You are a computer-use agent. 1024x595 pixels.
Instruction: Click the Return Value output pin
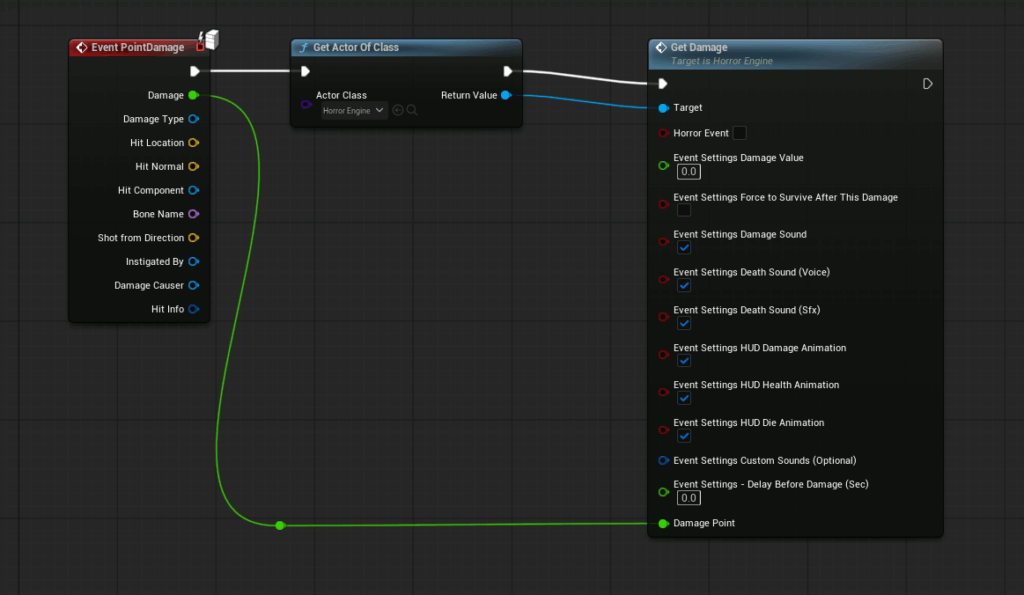click(506, 95)
